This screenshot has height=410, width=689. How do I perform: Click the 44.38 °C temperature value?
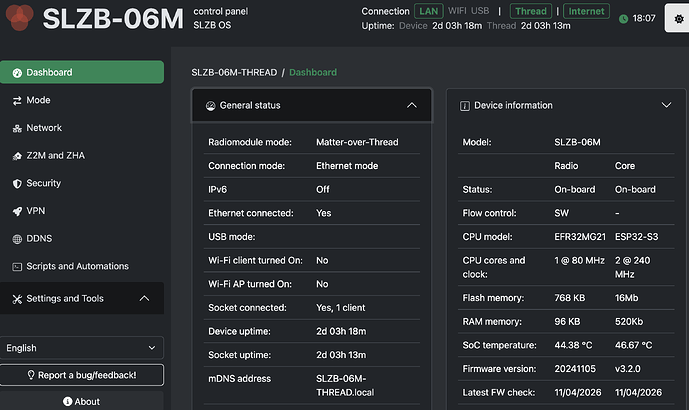click(x=573, y=345)
